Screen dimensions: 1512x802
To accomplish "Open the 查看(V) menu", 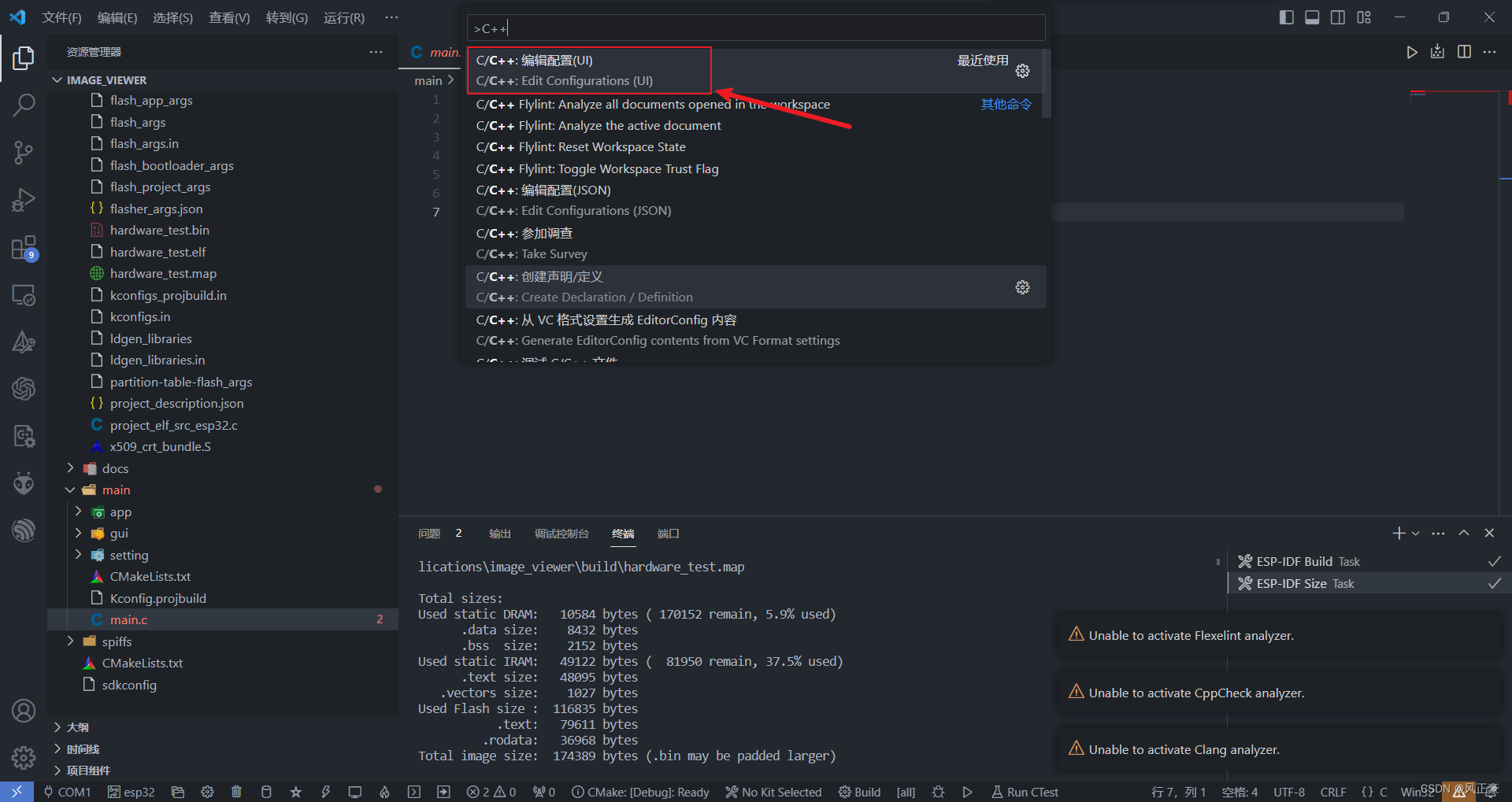I will 229,17.
